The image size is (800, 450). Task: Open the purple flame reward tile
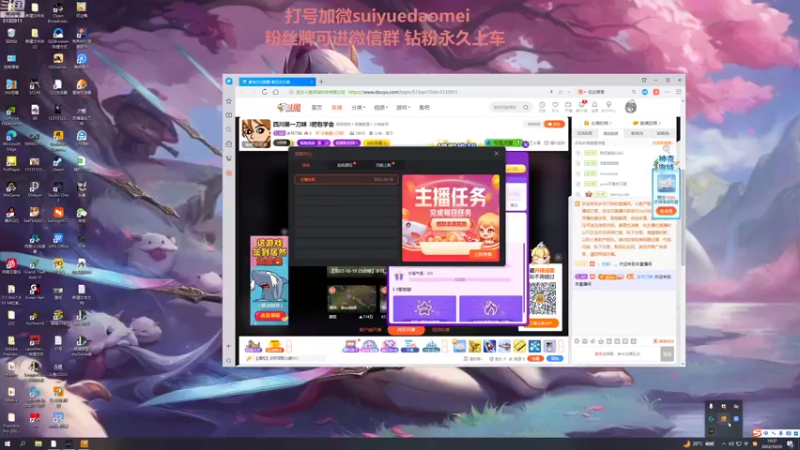[490, 308]
